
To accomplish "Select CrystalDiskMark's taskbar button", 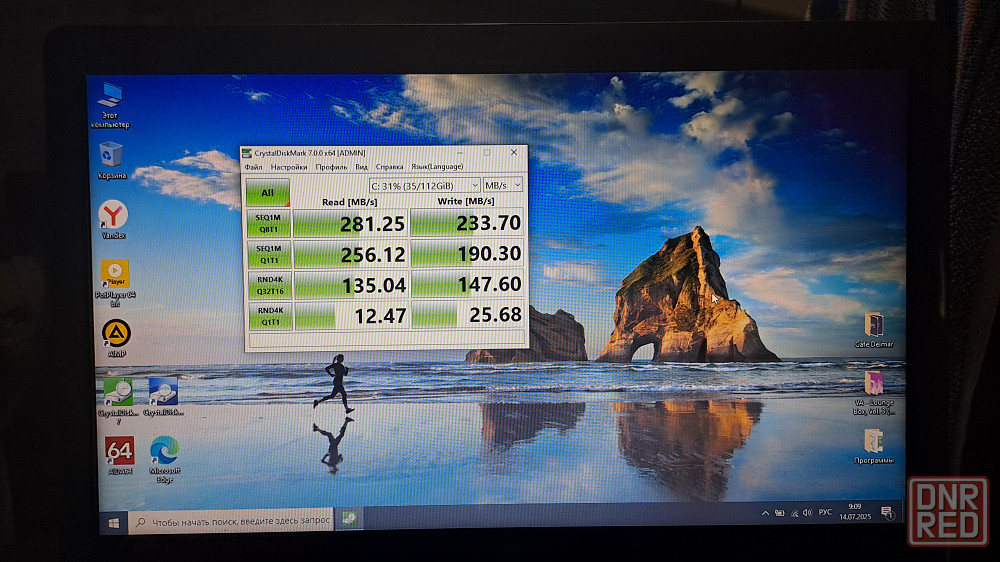I will (349, 519).
